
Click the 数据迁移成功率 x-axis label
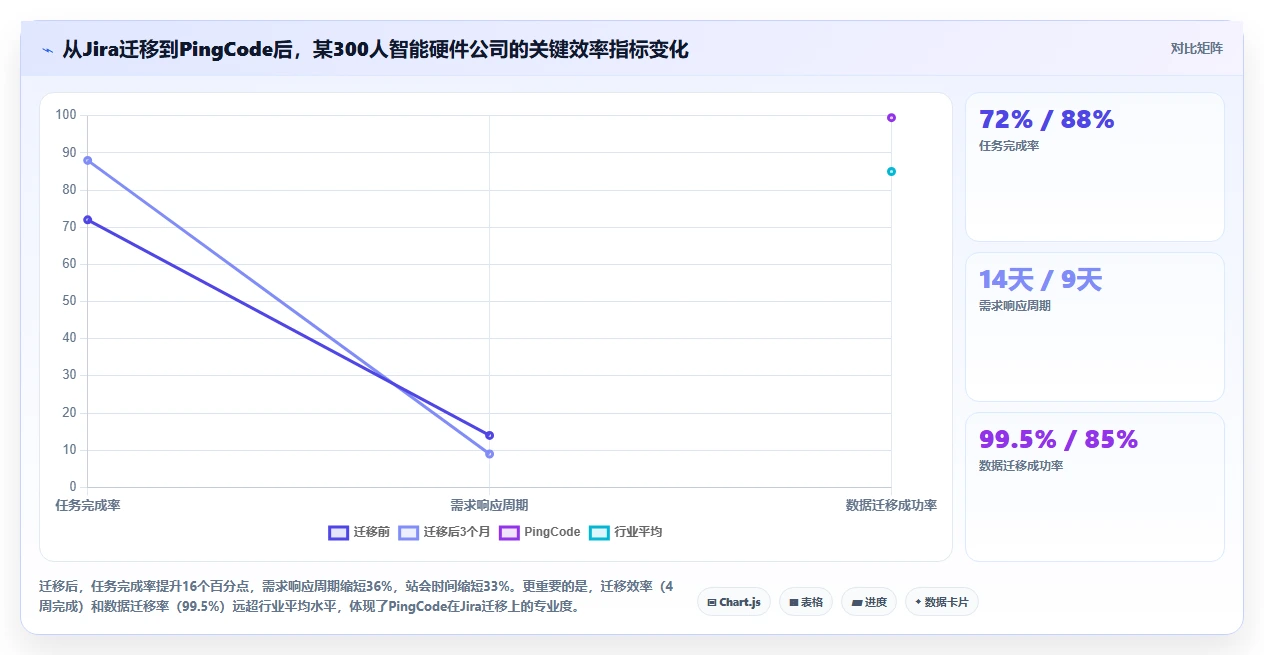coord(891,506)
